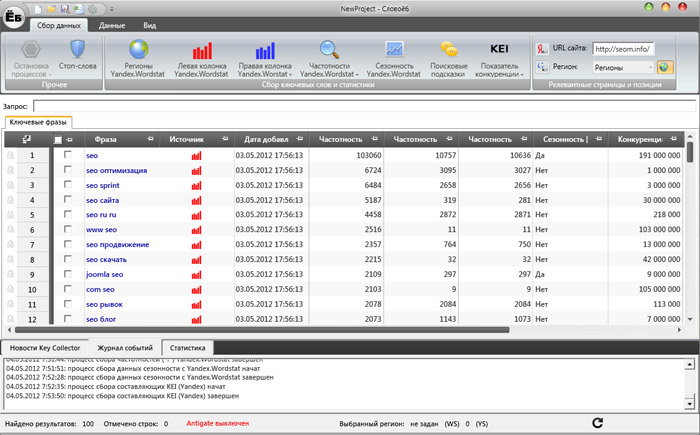Open the Стоп-слова shield tool
Image resolution: width=700 pixels, height=435 pixels.
click(78, 50)
